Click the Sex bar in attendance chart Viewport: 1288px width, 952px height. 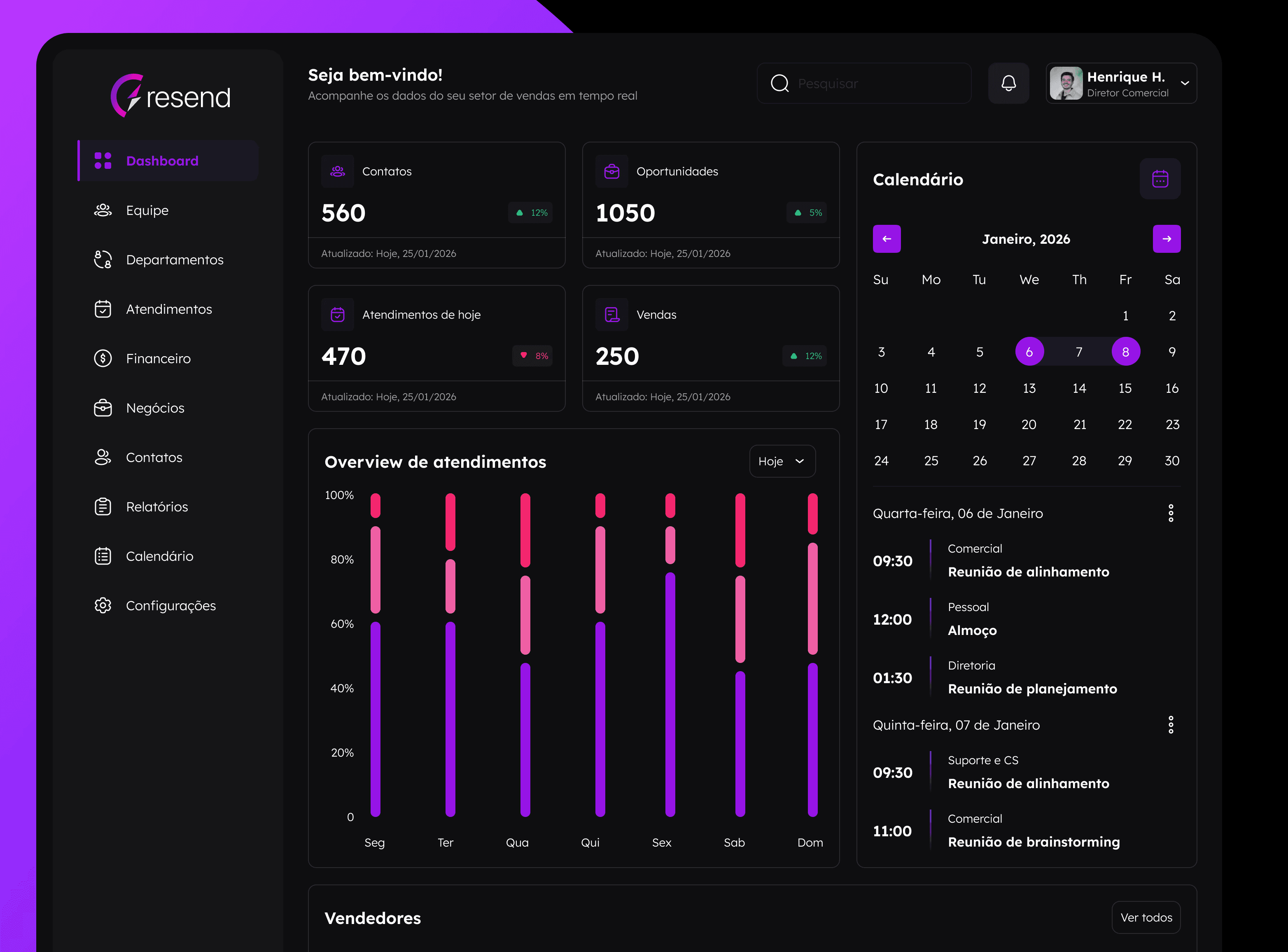click(x=670, y=691)
